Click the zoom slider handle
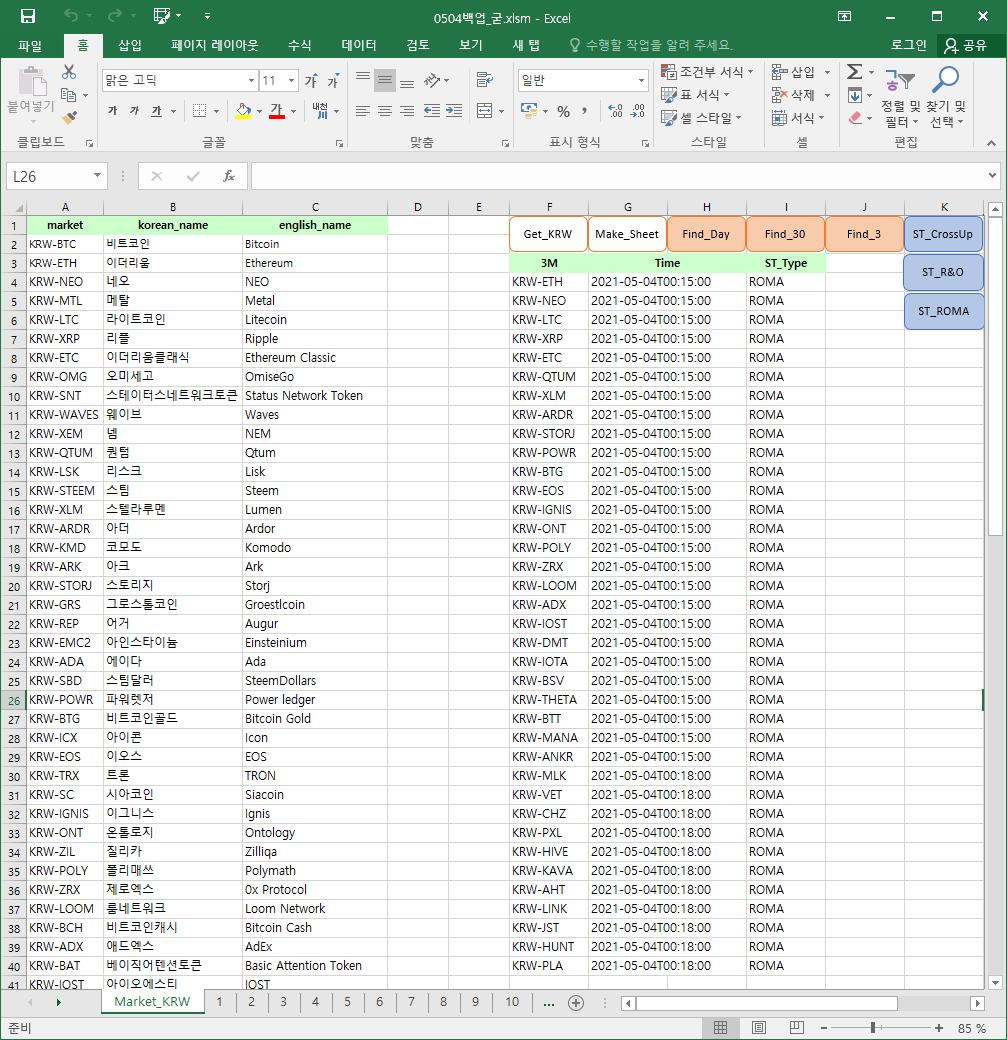This screenshot has height=1040, width=1007. point(873,1028)
